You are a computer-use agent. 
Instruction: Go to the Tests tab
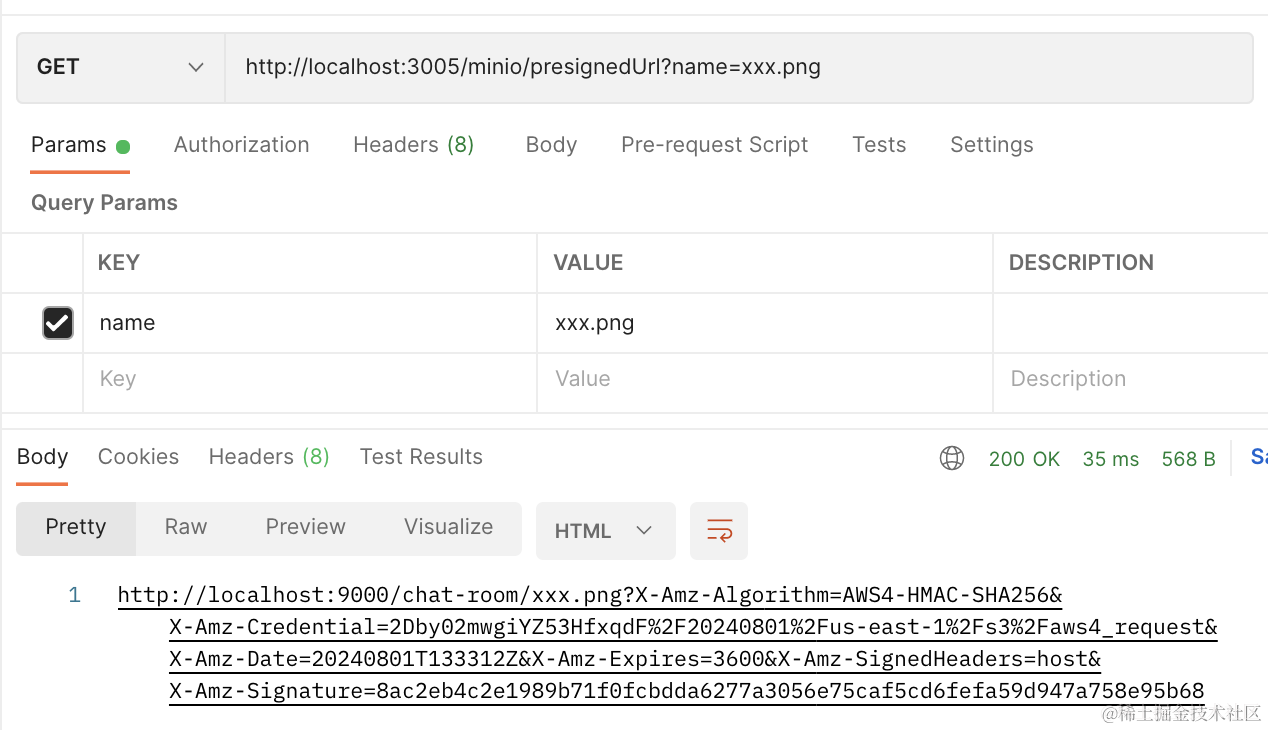(x=879, y=145)
